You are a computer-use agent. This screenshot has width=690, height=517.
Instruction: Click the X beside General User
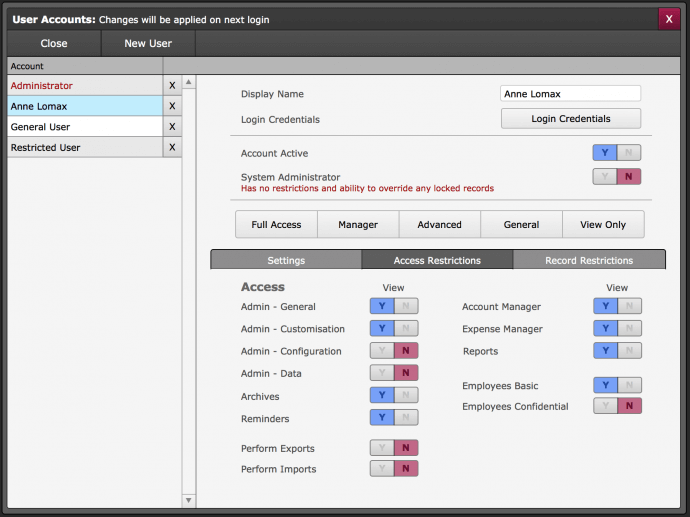172,127
